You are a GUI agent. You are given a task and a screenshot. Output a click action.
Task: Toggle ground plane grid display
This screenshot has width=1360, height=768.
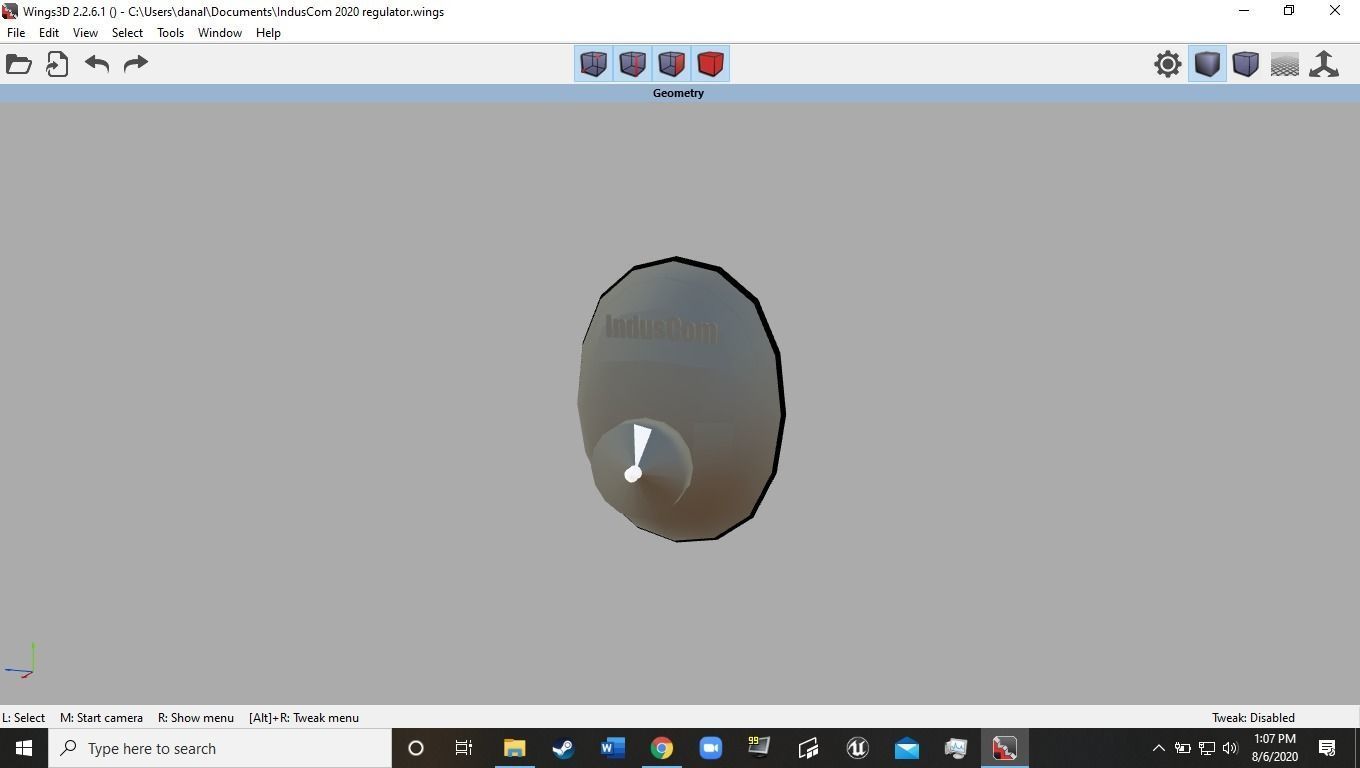tap(1285, 64)
